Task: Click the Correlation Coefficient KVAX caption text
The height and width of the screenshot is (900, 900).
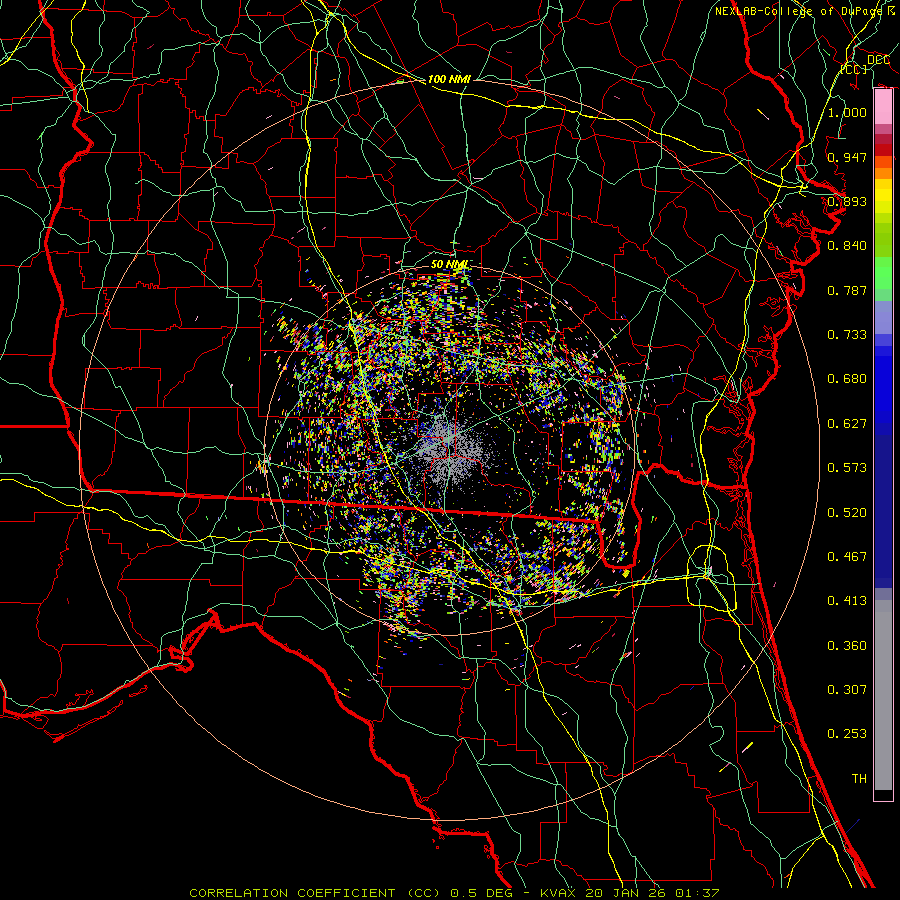Action: tap(454, 893)
